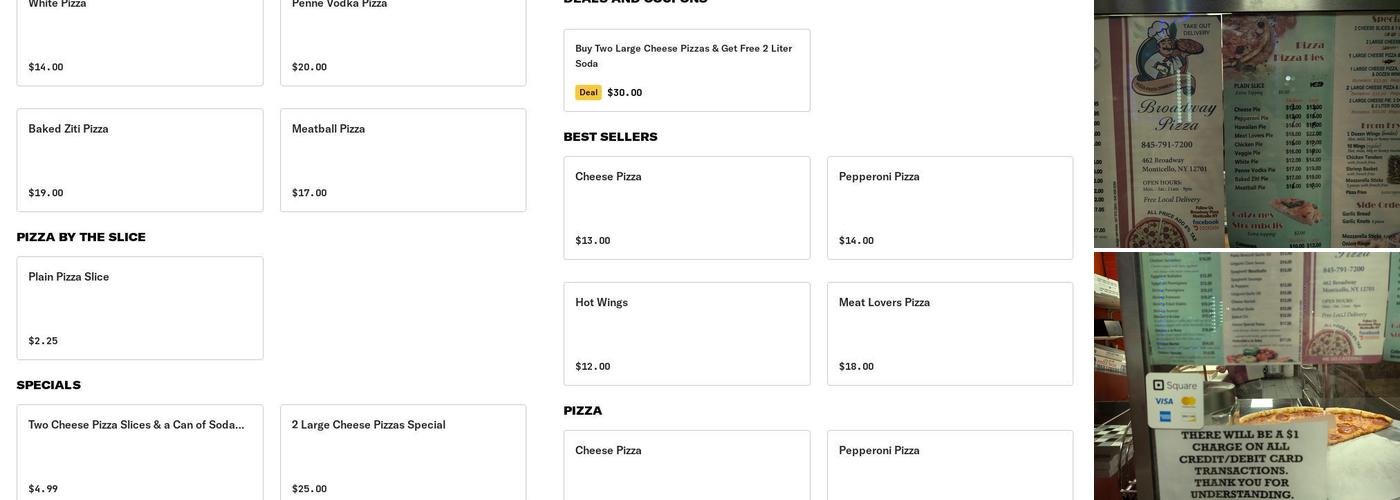View the Broadway Pizza menu board photo
1400x500 pixels.
[1247, 125]
